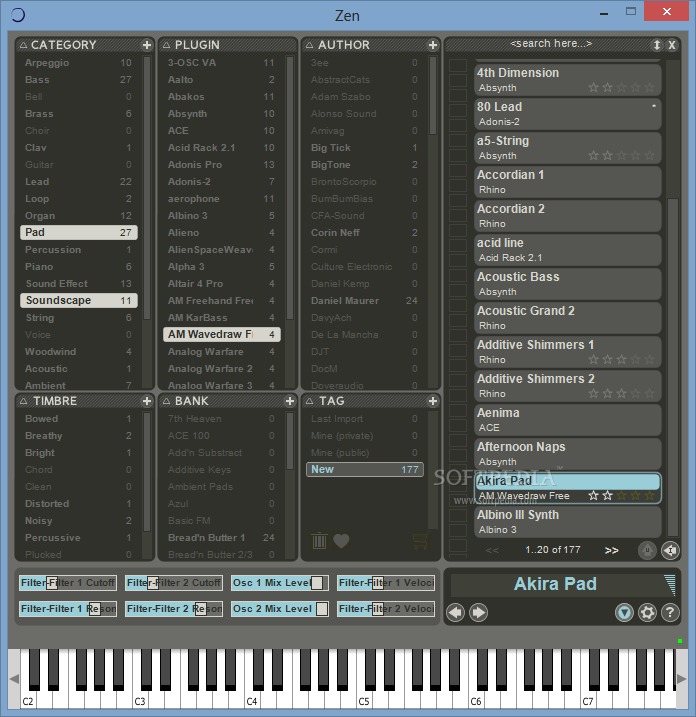Click the round up-arrow U button
Image resolution: width=696 pixels, height=717 pixels.
[647, 550]
